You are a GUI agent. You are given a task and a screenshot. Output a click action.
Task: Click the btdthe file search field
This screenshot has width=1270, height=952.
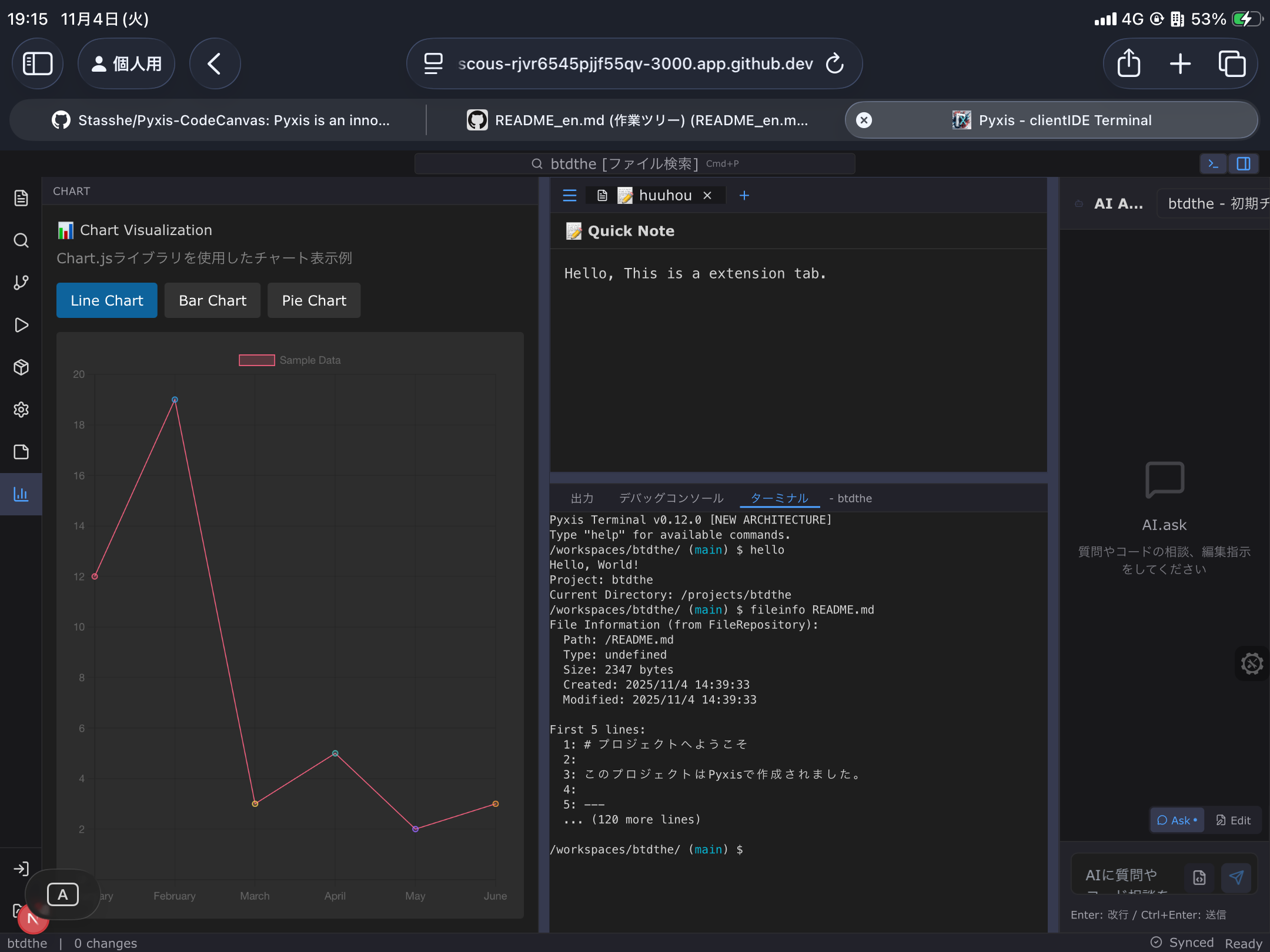[x=635, y=163]
